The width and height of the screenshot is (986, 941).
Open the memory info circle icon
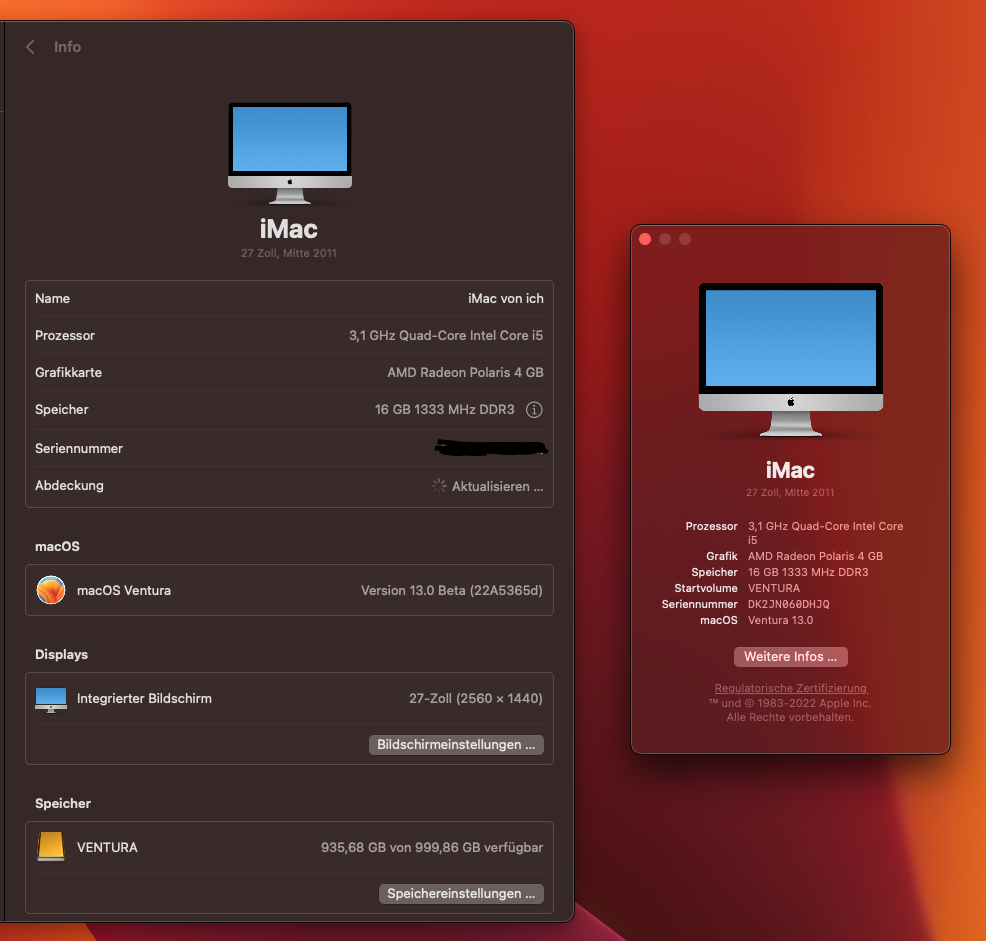pyautogui.click(x=534, y=410)
